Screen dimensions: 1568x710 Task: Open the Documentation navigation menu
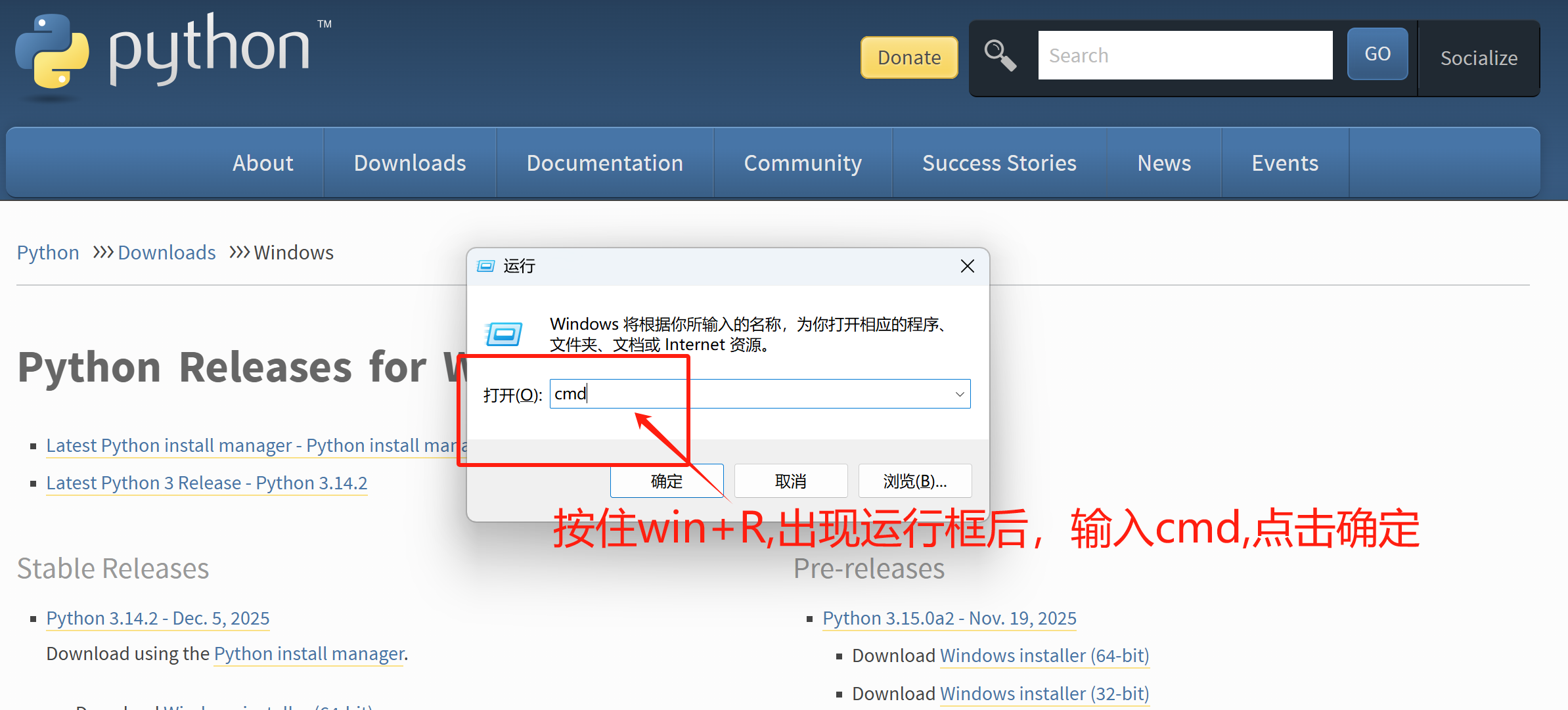pos(604,163)
